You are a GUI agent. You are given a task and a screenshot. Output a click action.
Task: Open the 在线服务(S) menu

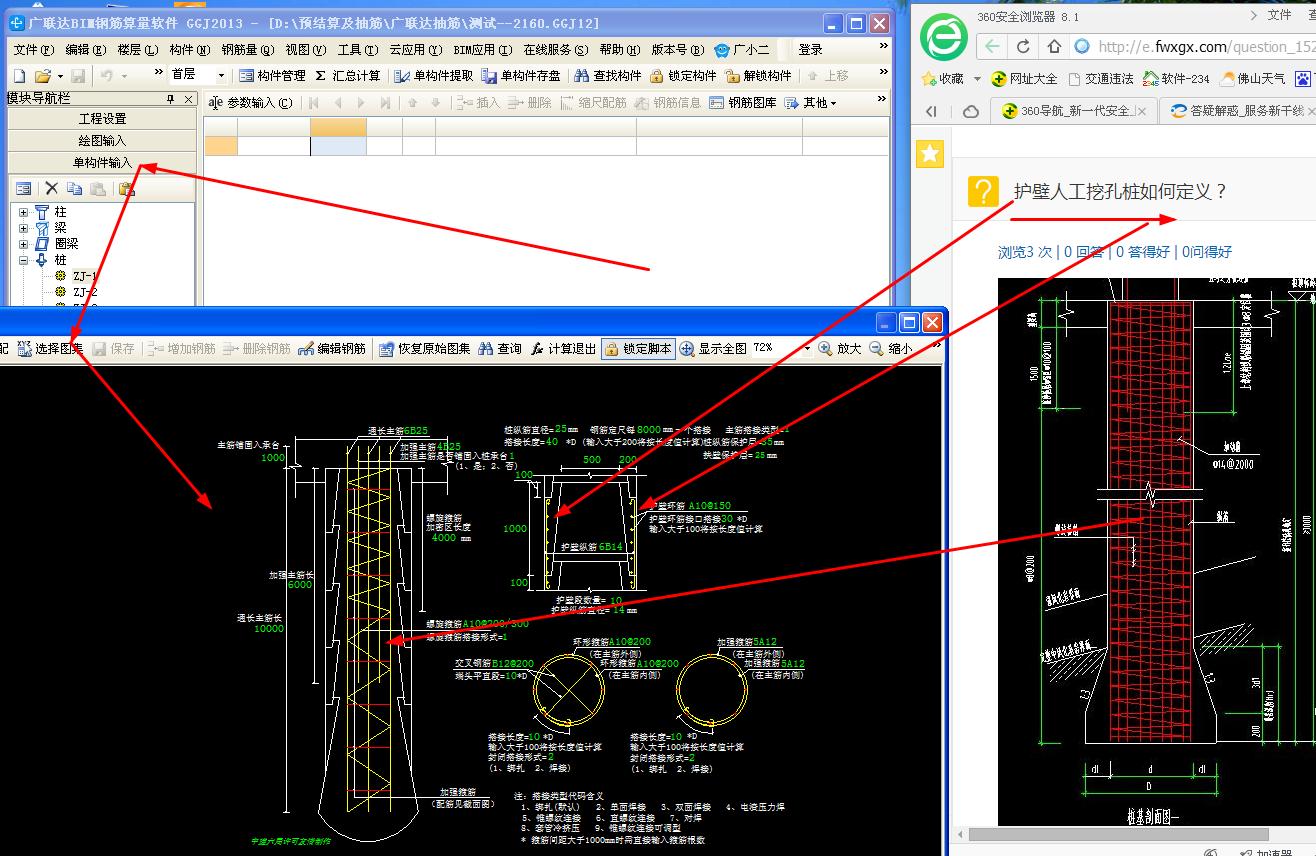(x=556, y=49)
